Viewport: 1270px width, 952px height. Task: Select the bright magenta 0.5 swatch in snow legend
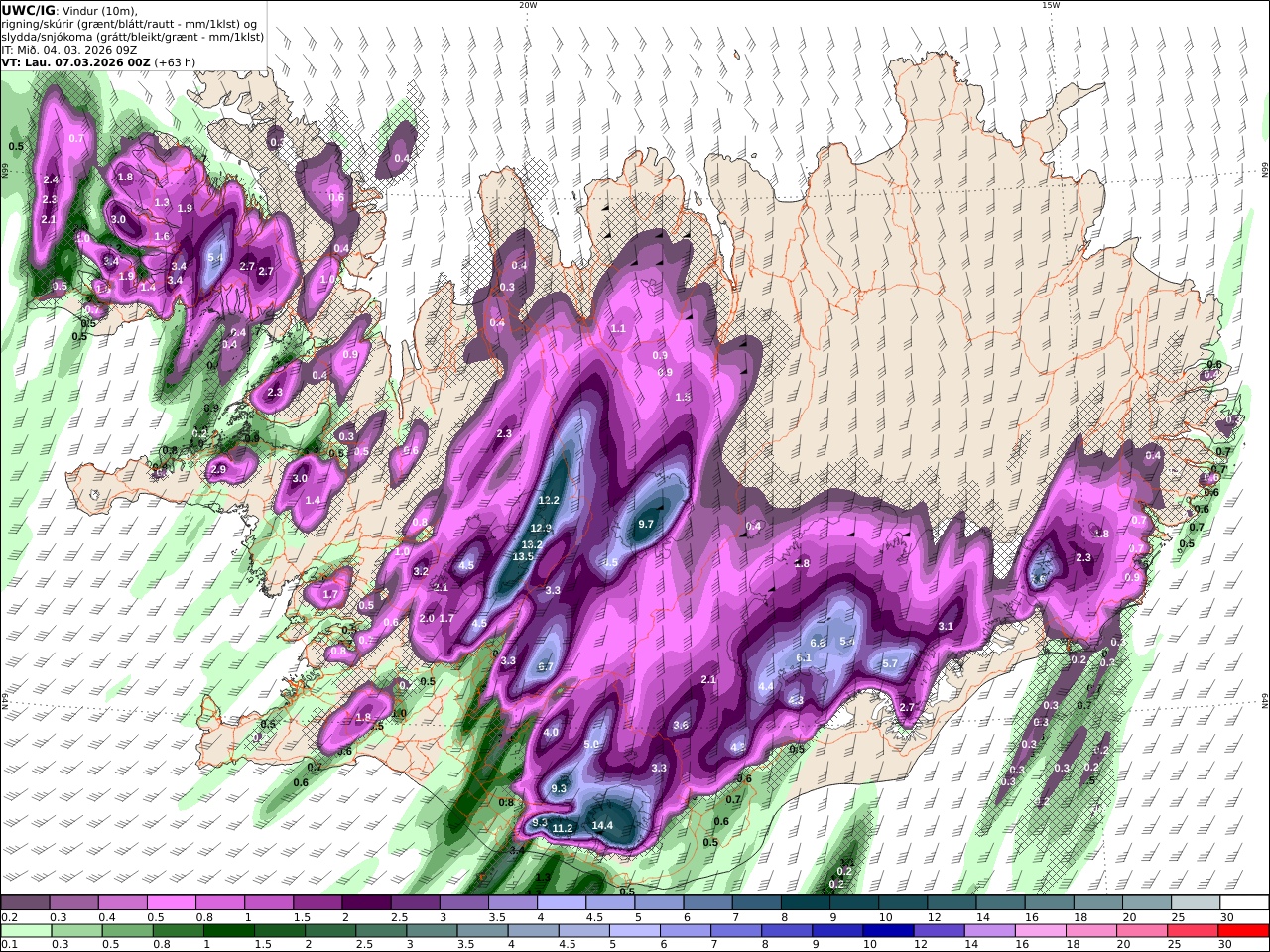click(171, 903)
